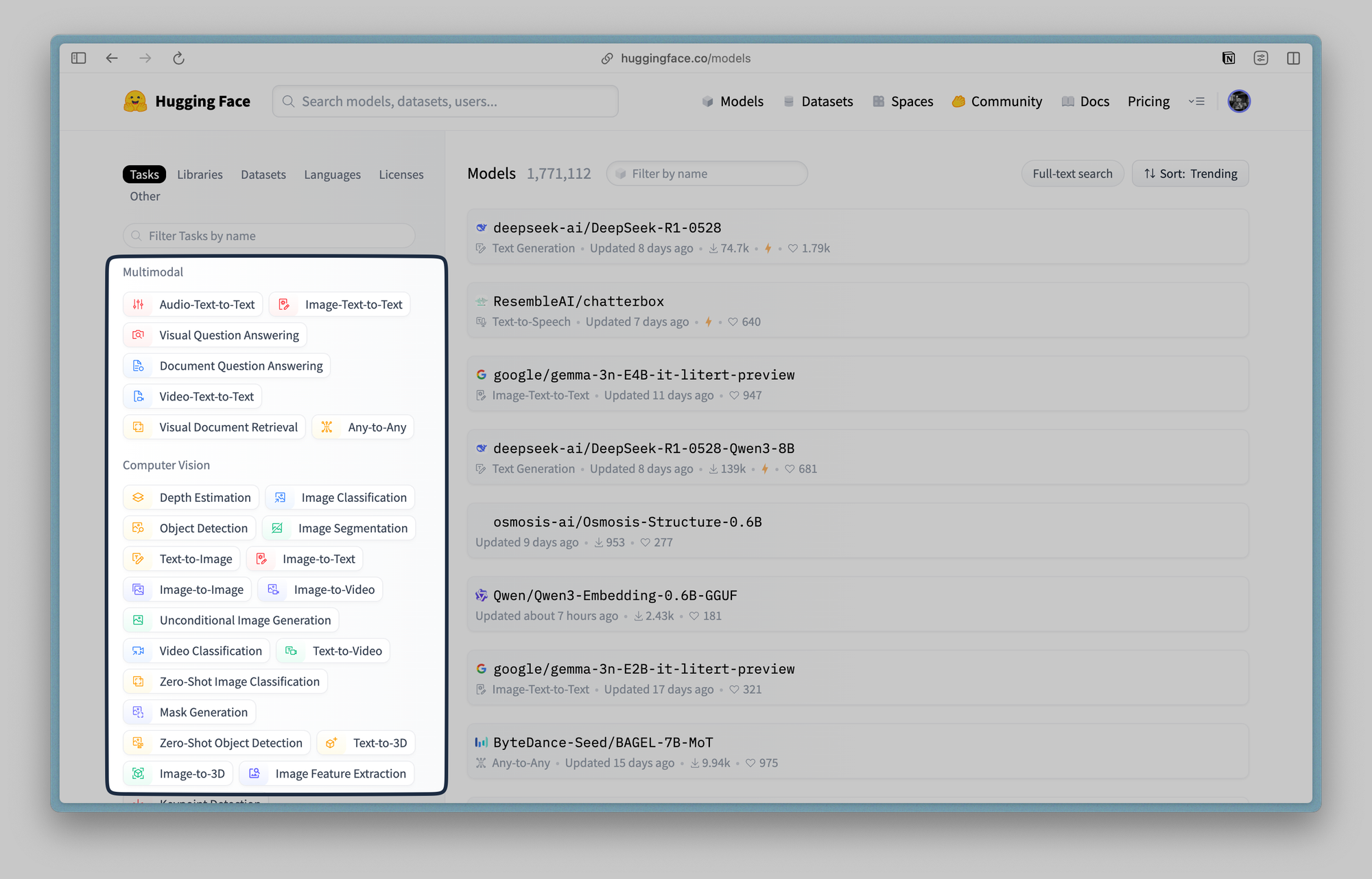Select the Tasks filter tab
1372x879 pixels.
144,174
